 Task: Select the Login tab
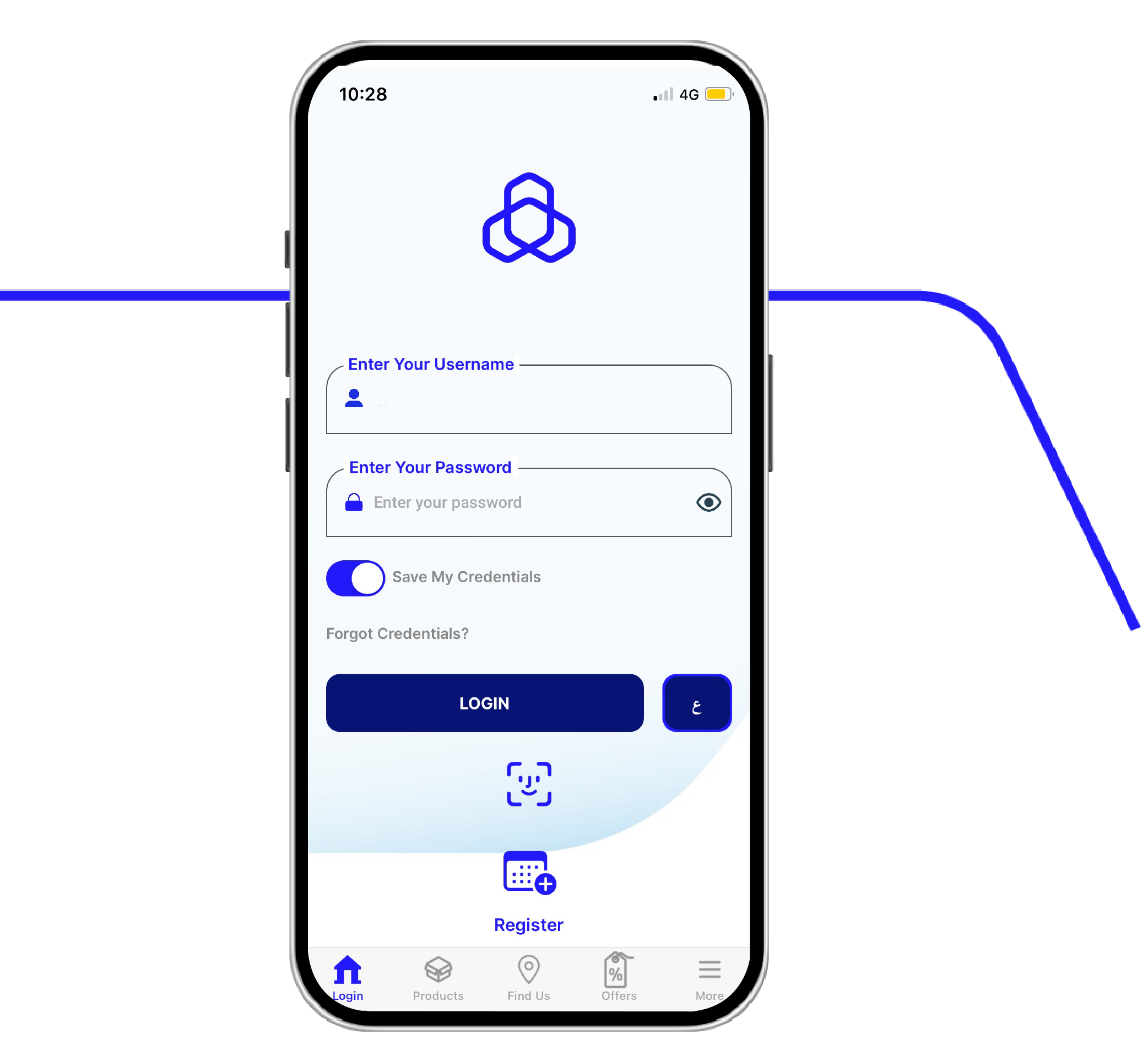(349, 967)
